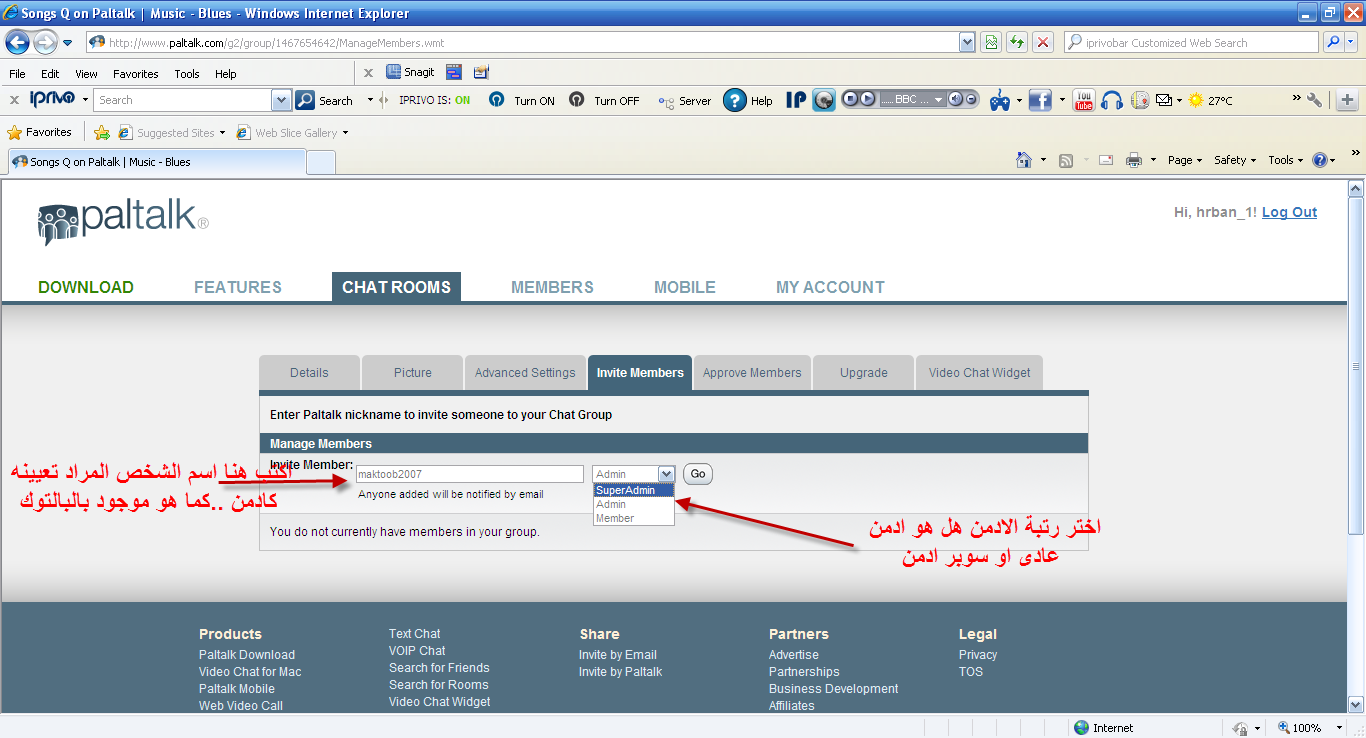Click the RSS feeds icon

click(x=1066, y=160)
